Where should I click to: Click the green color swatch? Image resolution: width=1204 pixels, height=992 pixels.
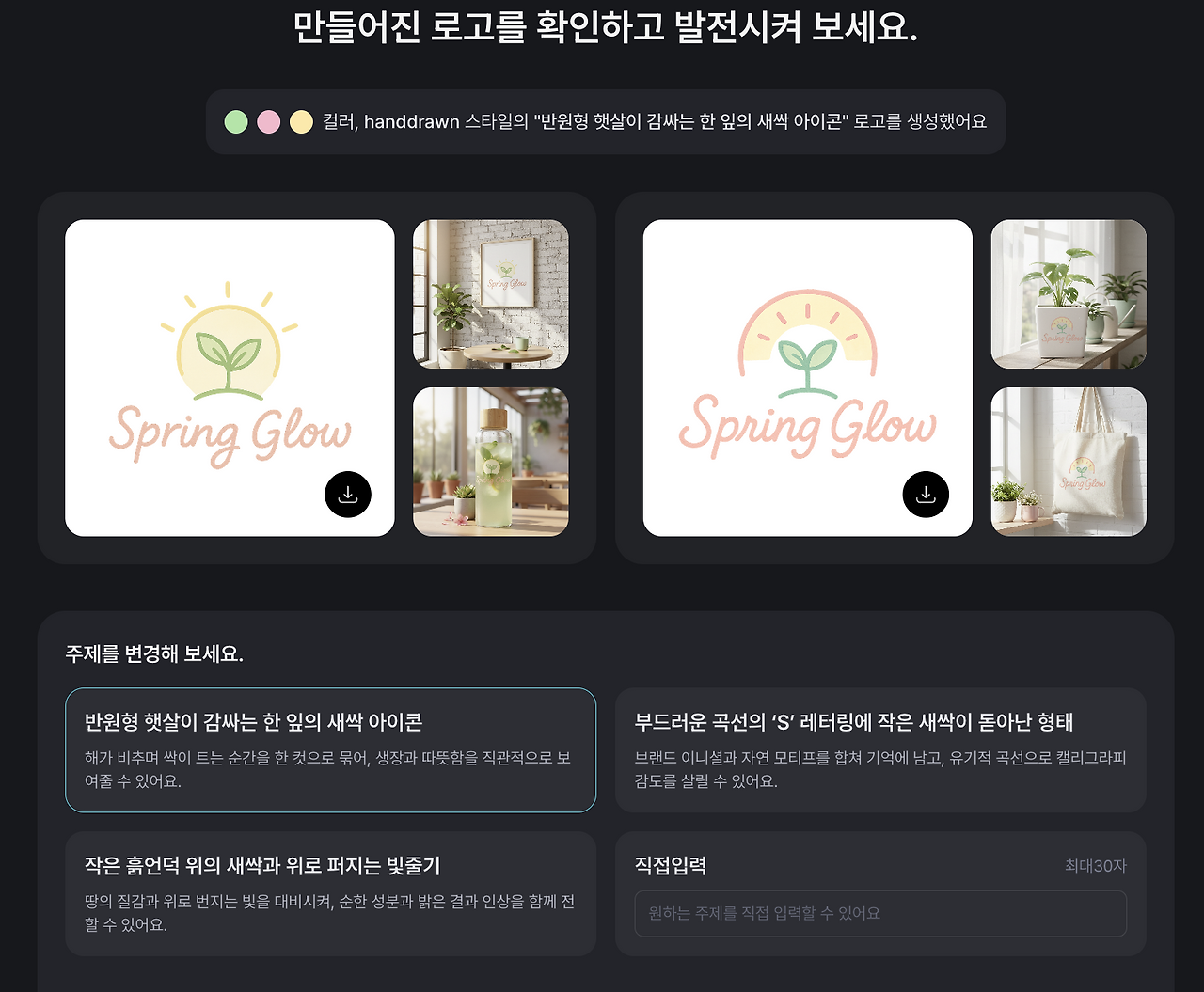pyautogui.click(x=236, y=122)
